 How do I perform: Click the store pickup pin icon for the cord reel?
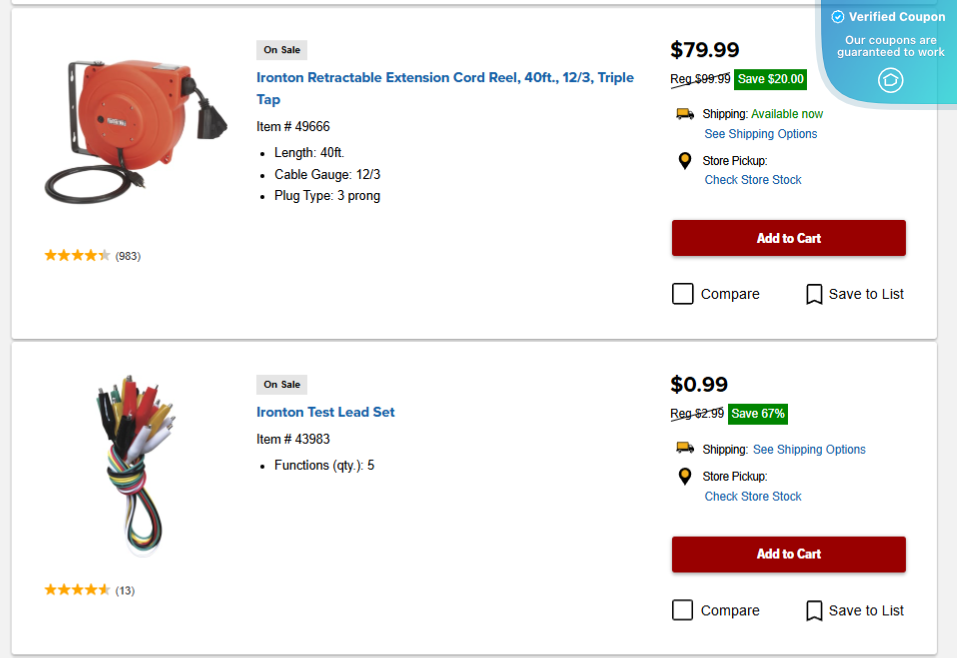(685, 161)
